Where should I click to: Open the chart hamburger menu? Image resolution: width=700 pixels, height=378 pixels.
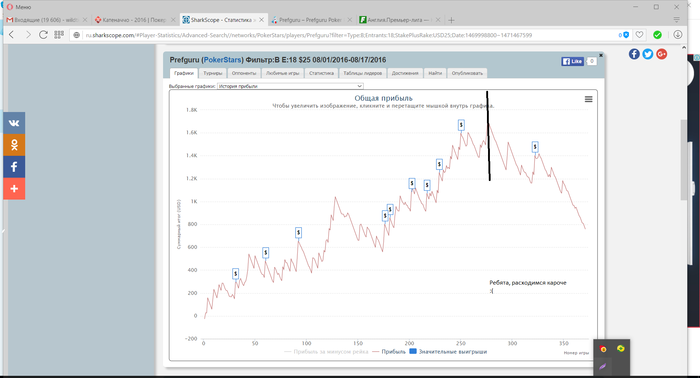pos(588,99)
